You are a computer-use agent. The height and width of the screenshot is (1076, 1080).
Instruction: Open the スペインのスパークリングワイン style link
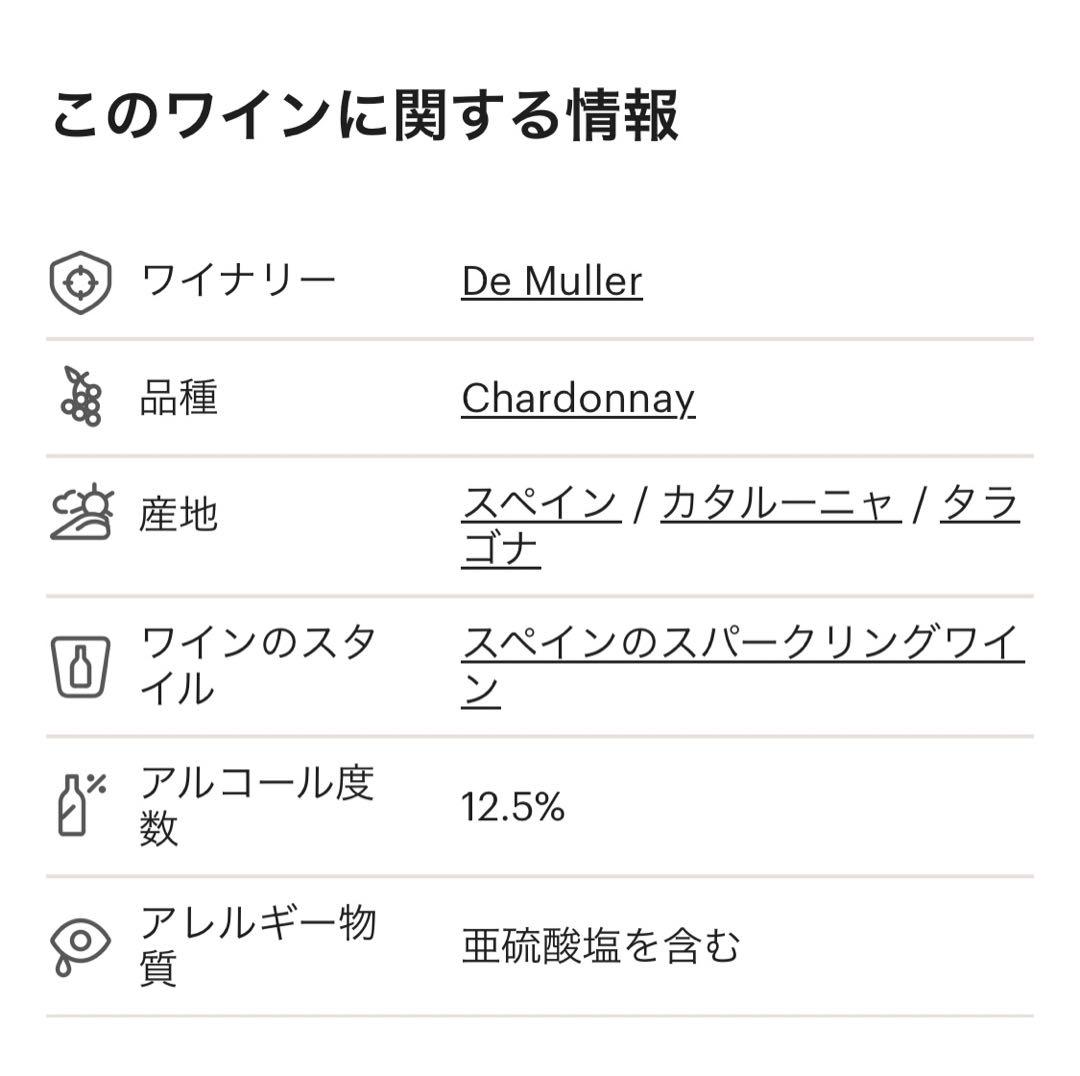(x=742, y=666)
